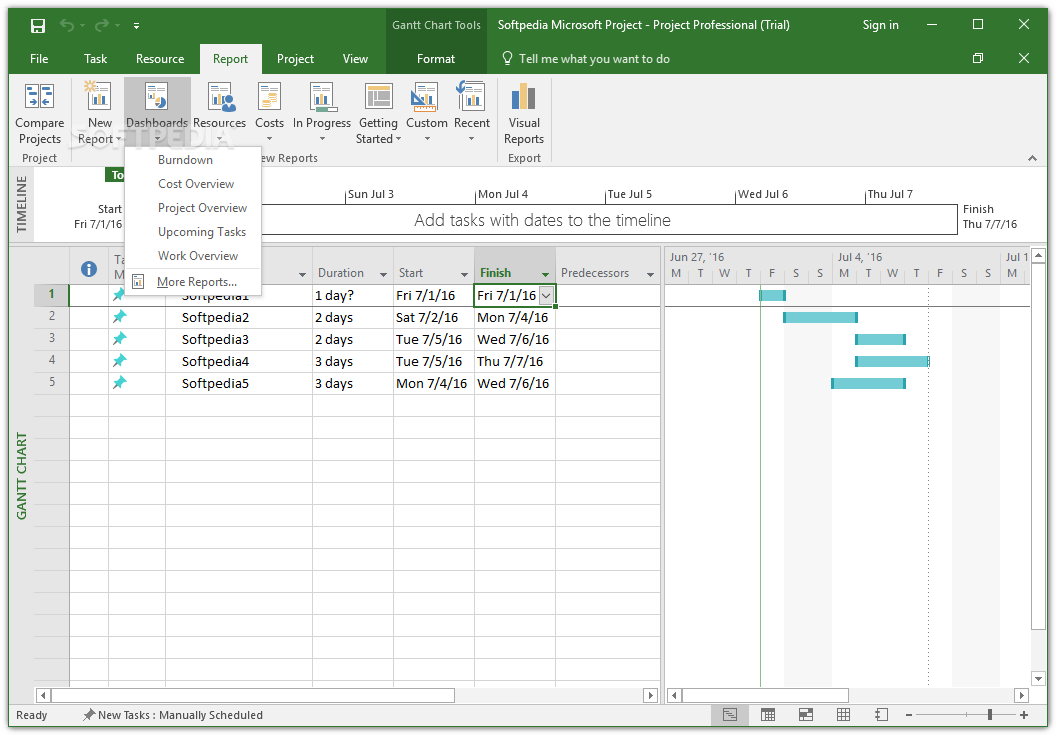Open the File tab

[39, 59]
